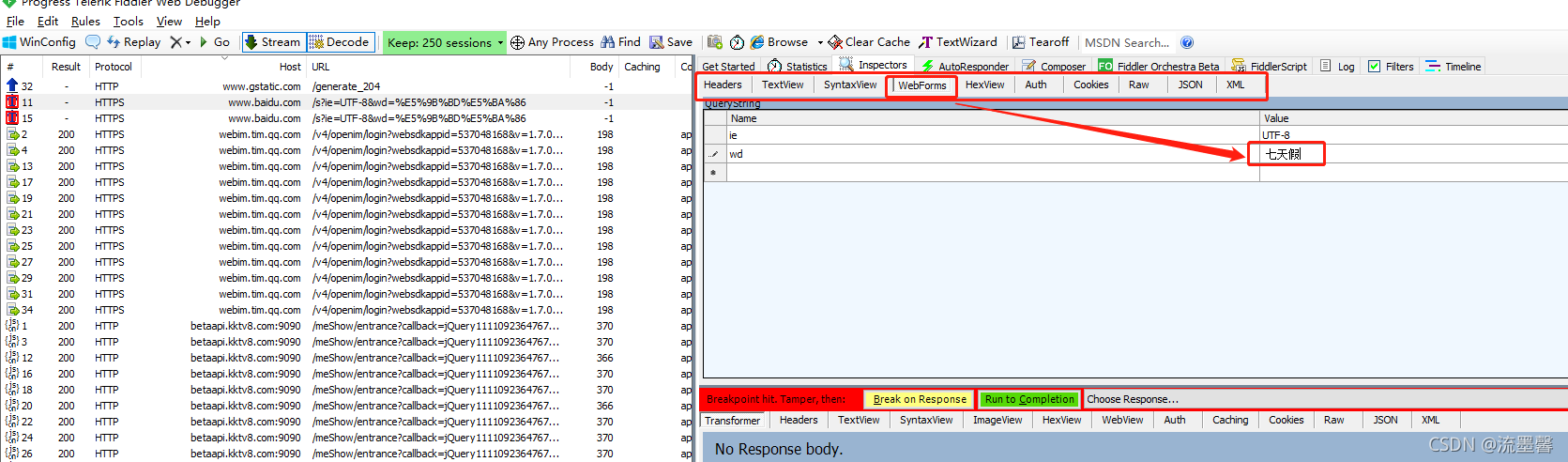Image resolution: width=1568 pixels, height=462 pixels.
Task: Select the WebForms inspector tab
Action: 922,85
